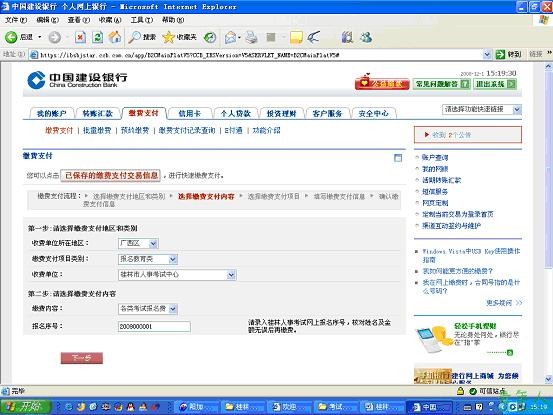553x415 pixels.
Task: Open the 网页定制 sidebar link
Action: point(435,203)
